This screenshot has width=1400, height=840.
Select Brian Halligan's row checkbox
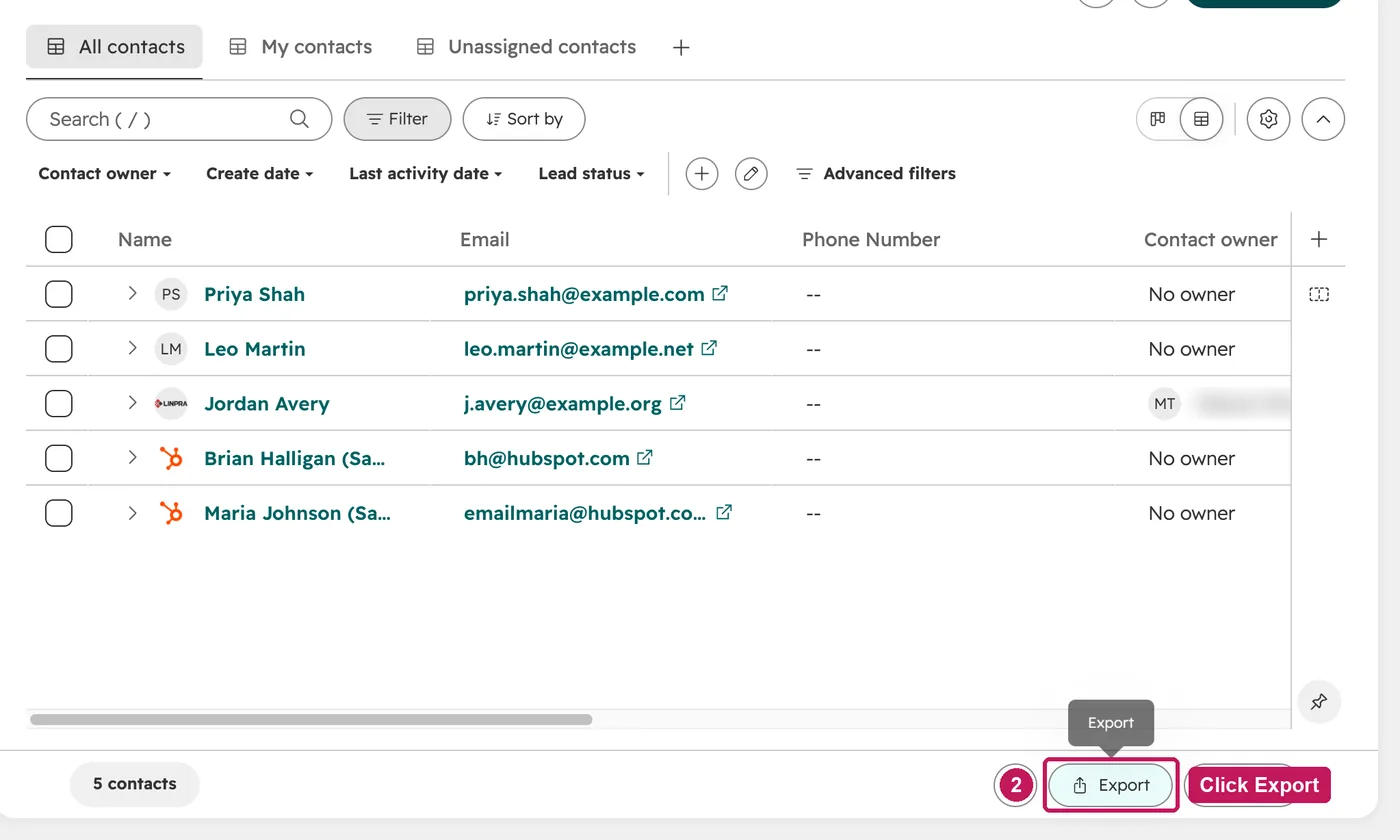tap(59, 458)
